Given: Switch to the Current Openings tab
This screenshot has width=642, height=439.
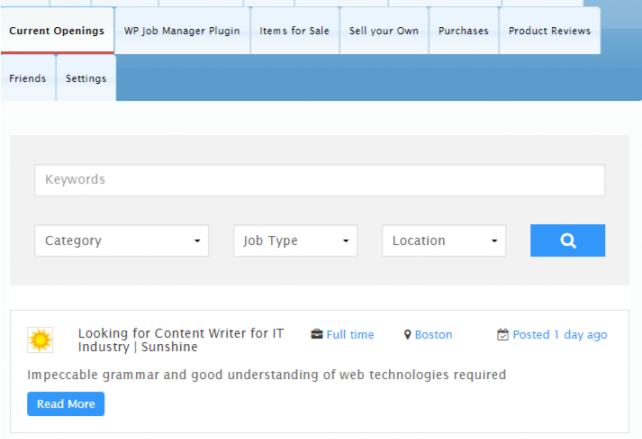Looking at the screenshot, I should [x=56, y=31].
